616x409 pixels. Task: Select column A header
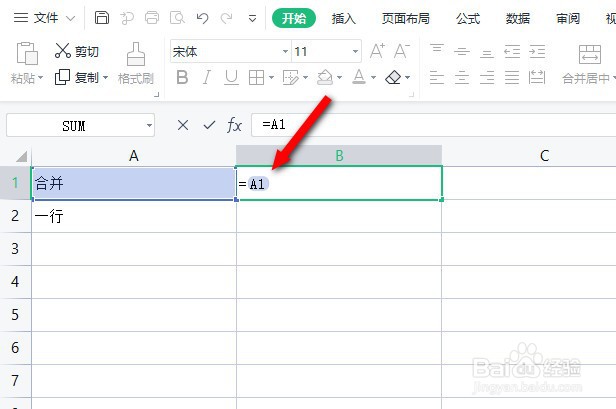click(134, 156)
